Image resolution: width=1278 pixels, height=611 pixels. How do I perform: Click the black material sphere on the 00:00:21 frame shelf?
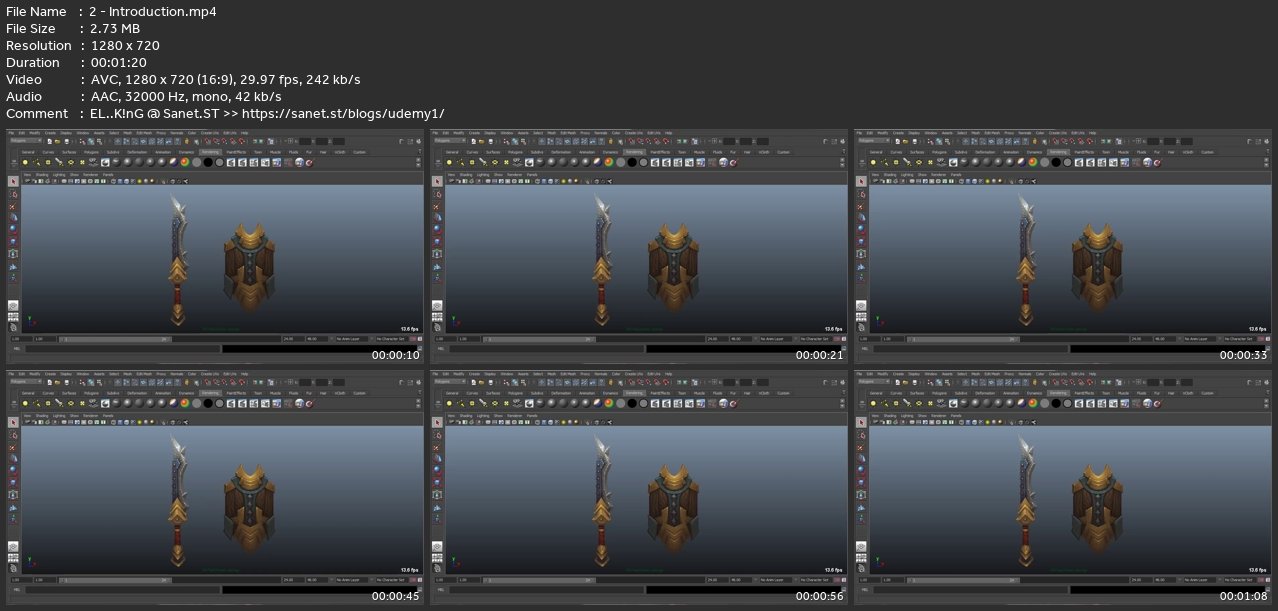click(632, 162)
